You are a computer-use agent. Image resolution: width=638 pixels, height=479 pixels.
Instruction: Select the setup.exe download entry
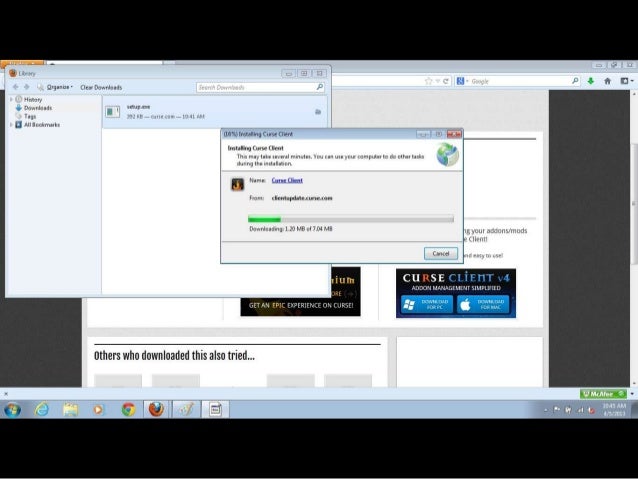click(215, 112)
